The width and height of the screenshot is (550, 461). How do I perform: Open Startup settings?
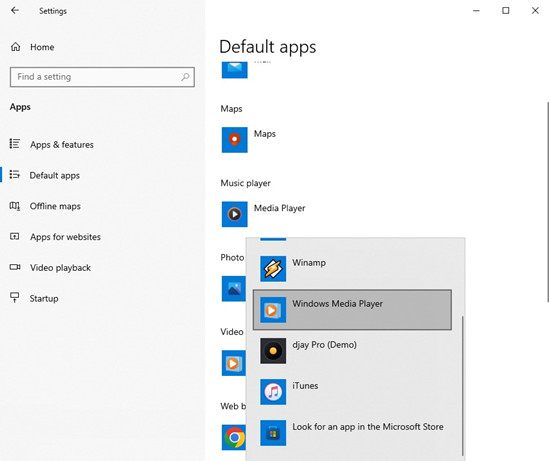(x=44, y=299)
